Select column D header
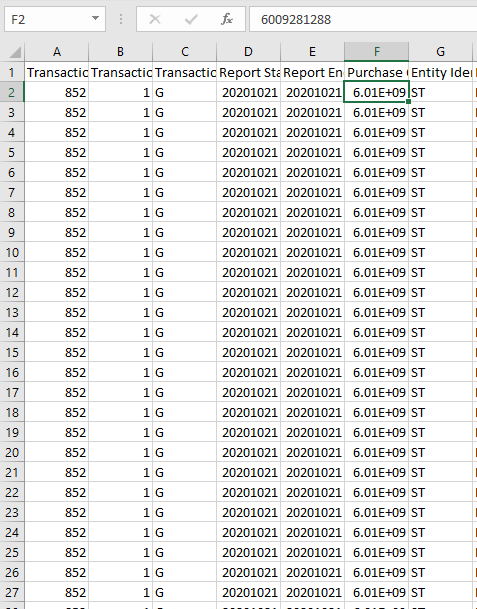The width and height of the screenshot is (477, 609). point(249,52)
